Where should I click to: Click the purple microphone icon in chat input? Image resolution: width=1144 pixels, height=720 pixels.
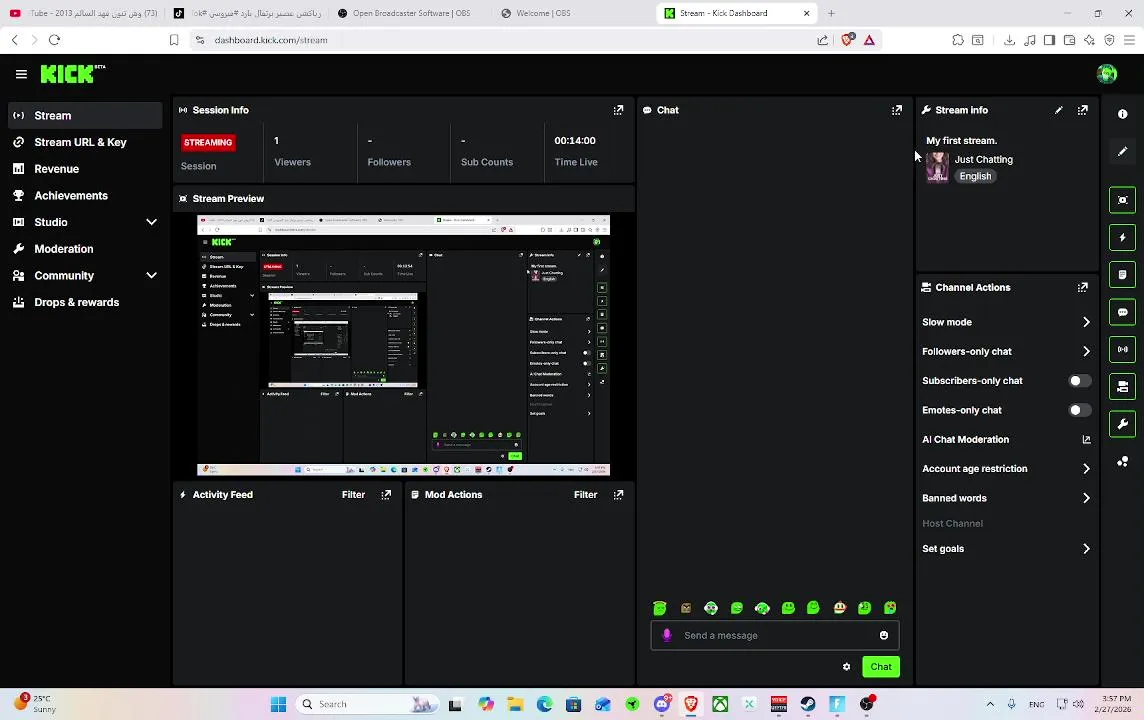click(x=666, y=635)
